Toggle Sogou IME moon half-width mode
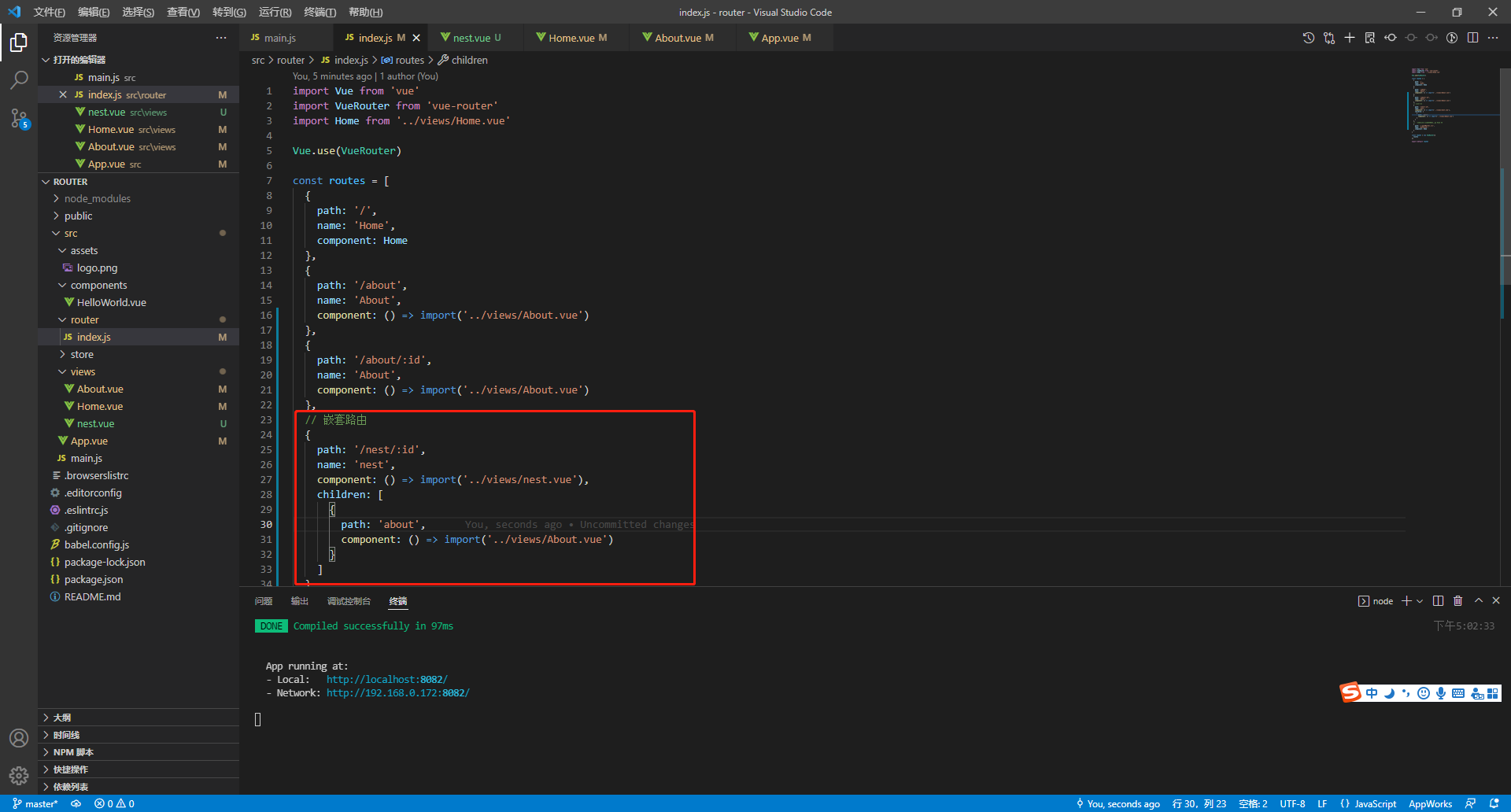 click(x=1389, y=693)
